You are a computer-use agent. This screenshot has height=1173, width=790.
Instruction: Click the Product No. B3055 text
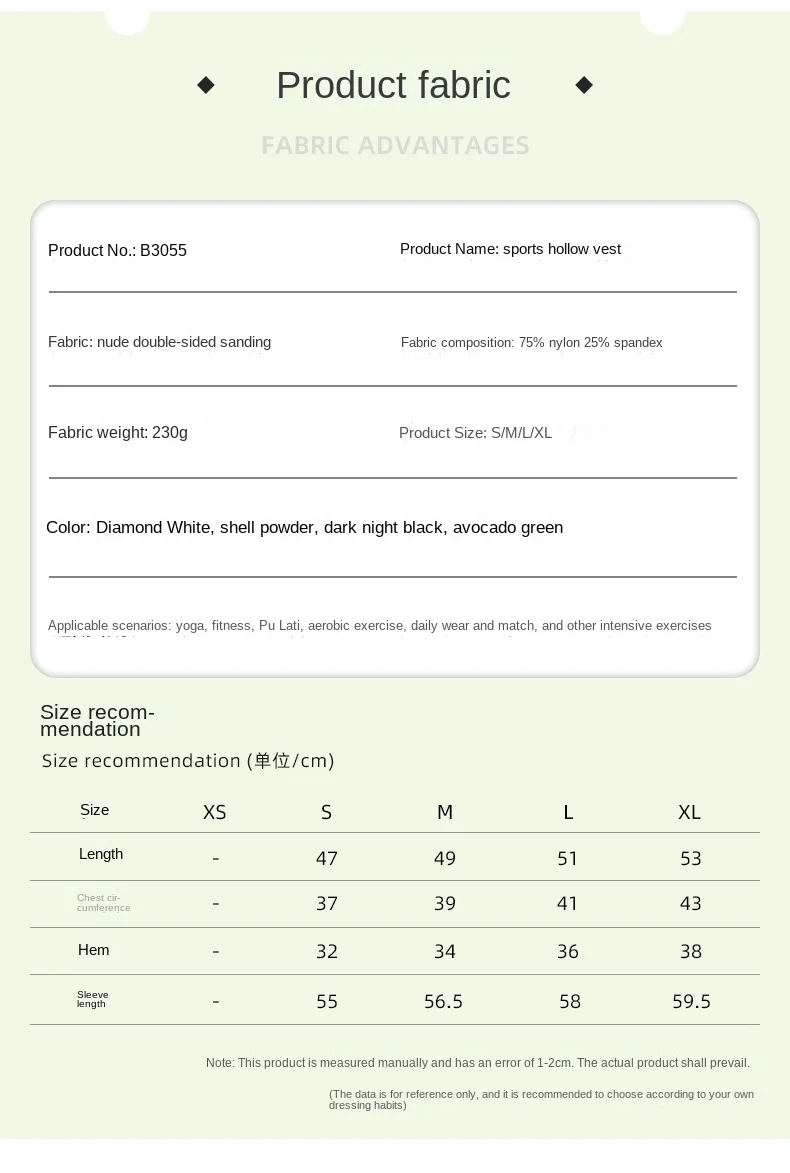(117, 251)
